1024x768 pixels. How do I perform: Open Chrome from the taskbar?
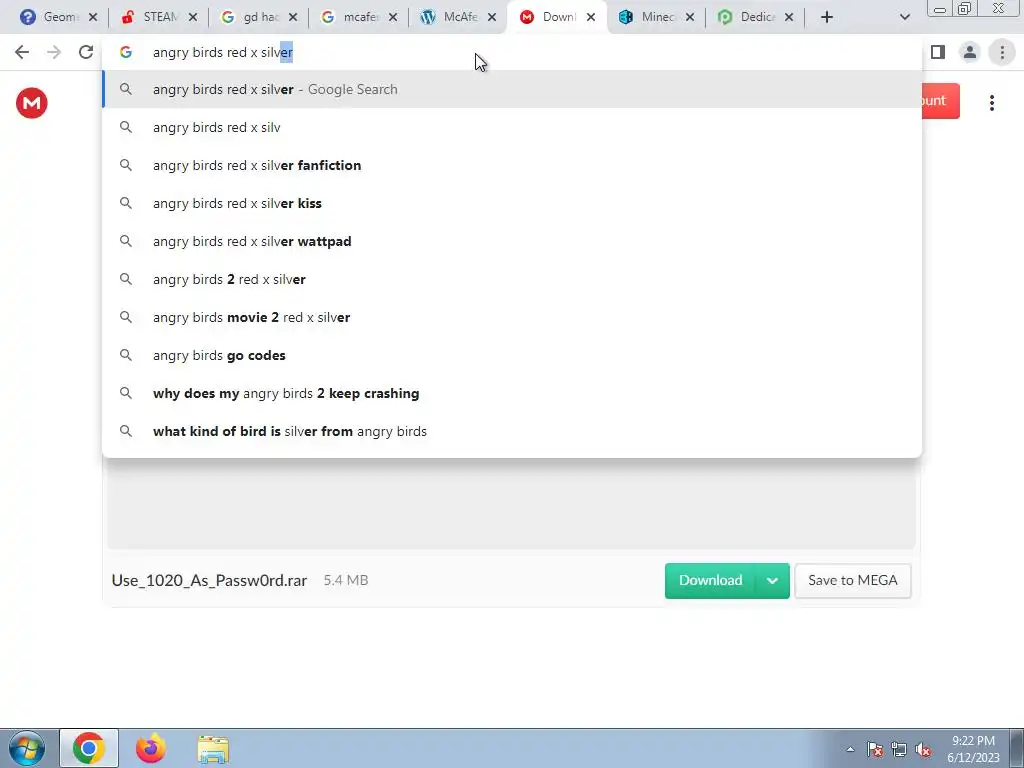pos(89,748)
